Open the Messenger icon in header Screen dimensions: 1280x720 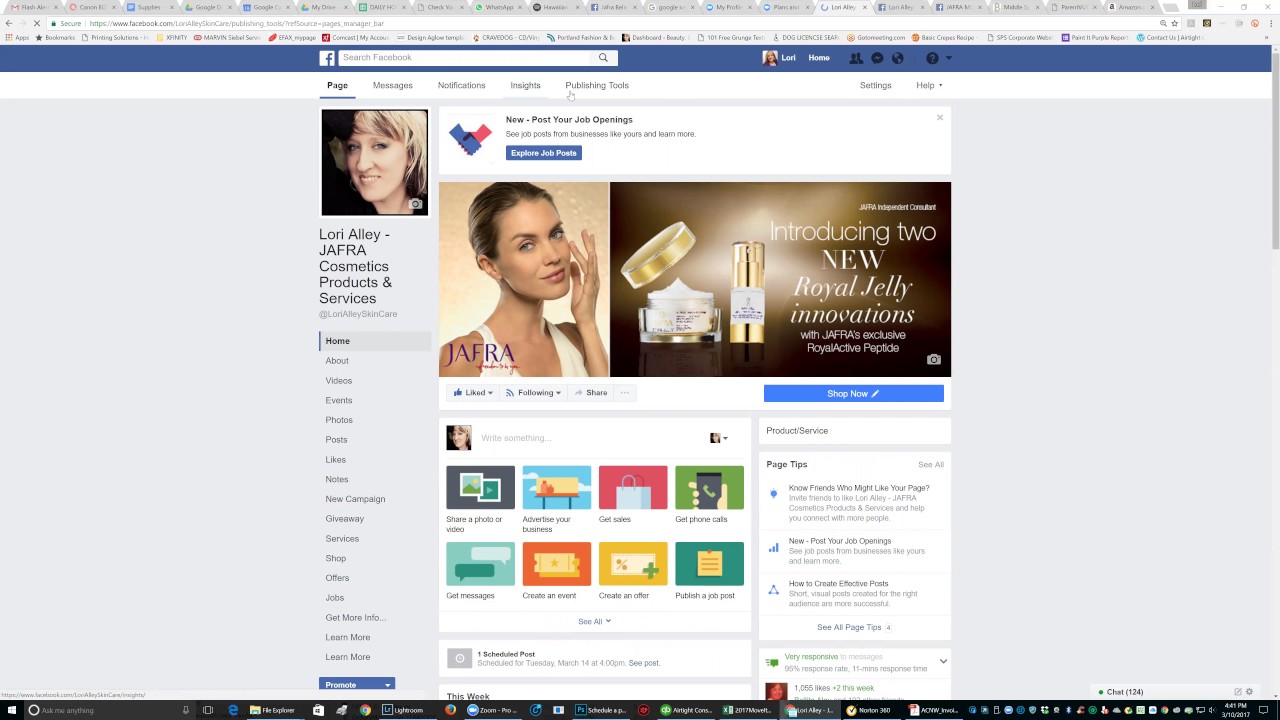(877, 58)
